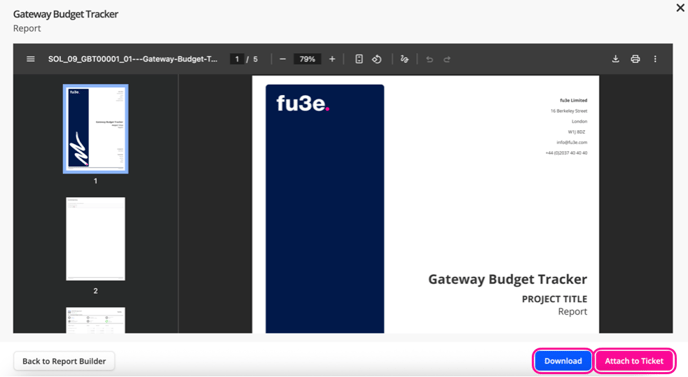This screenshot has height=377, width=688.
Task: Select the fit to page icon
Action: pos(359,59)
